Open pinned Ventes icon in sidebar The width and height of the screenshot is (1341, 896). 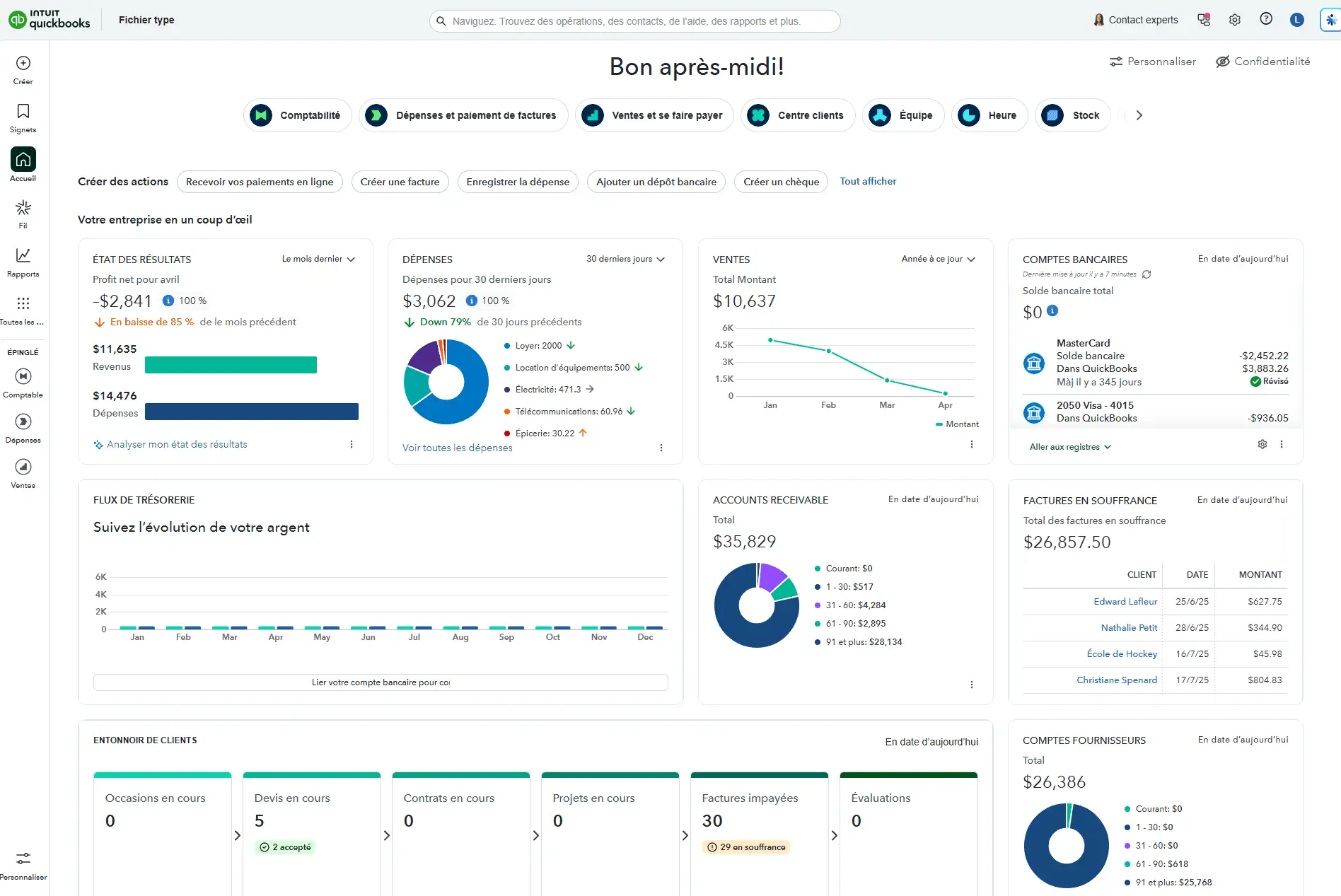(23, 467)
